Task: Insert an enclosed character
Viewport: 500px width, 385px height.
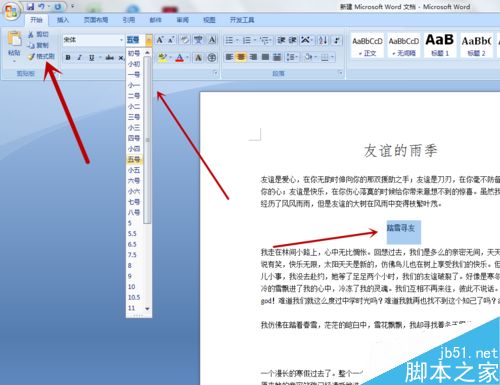Action: [212, 58]
